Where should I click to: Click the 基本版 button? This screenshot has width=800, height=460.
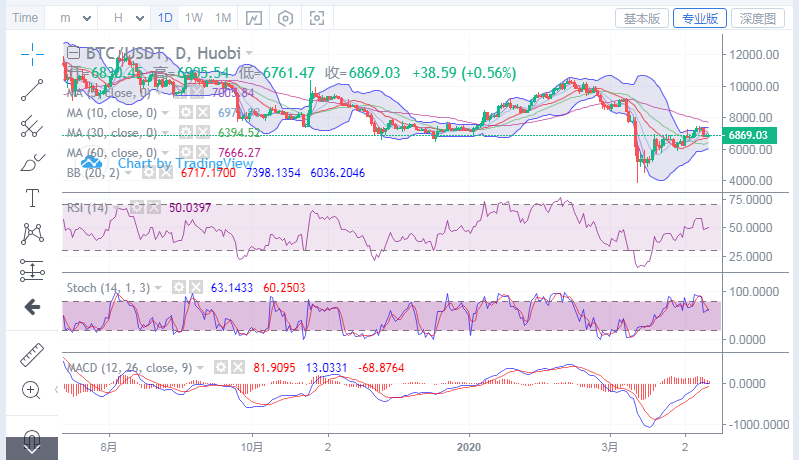pyautogui.click(x=642, y=18)
